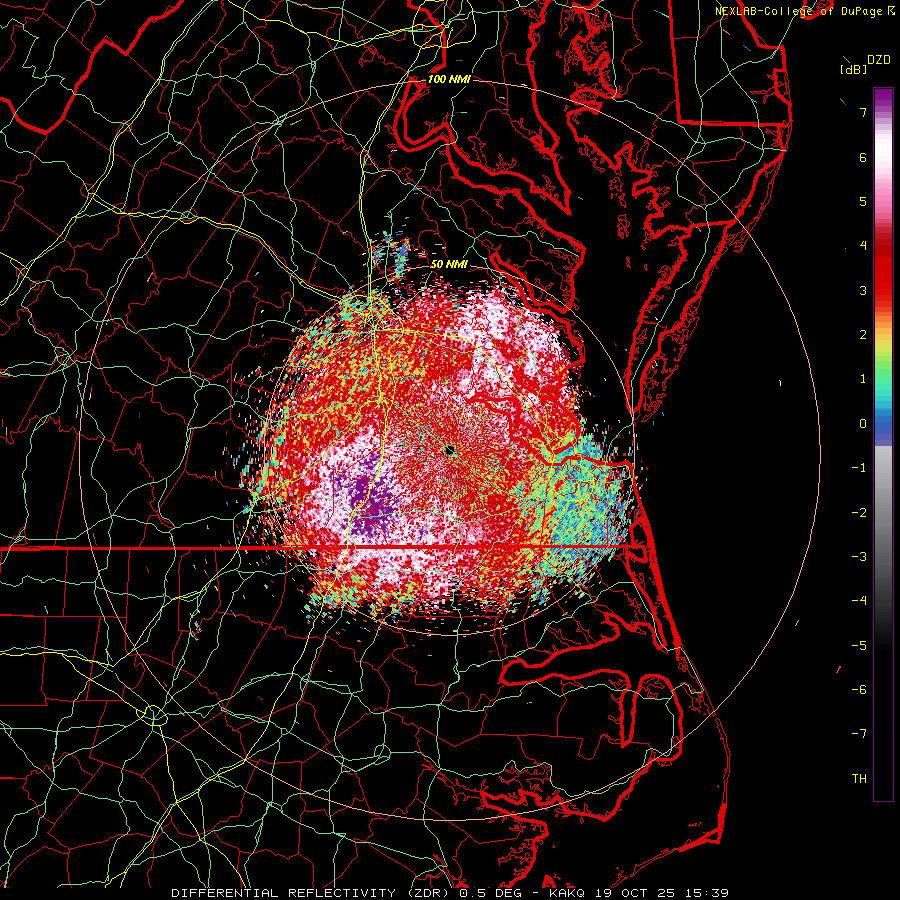Image resolution: width=900 pixels, height=900 pixels.
Task: Select the -6 dB scale value
Action: pyautogui.click(x=859, y=690)
